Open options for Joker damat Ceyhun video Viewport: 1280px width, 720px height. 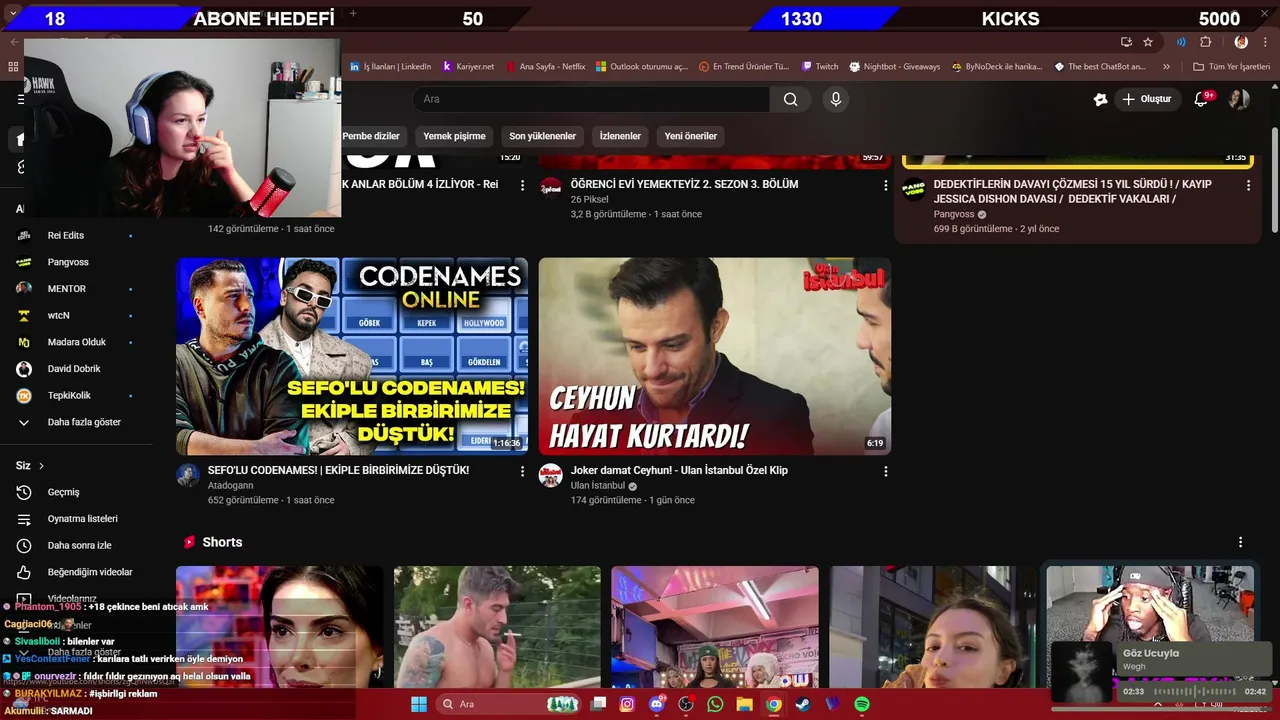click(x=885, y=471)
